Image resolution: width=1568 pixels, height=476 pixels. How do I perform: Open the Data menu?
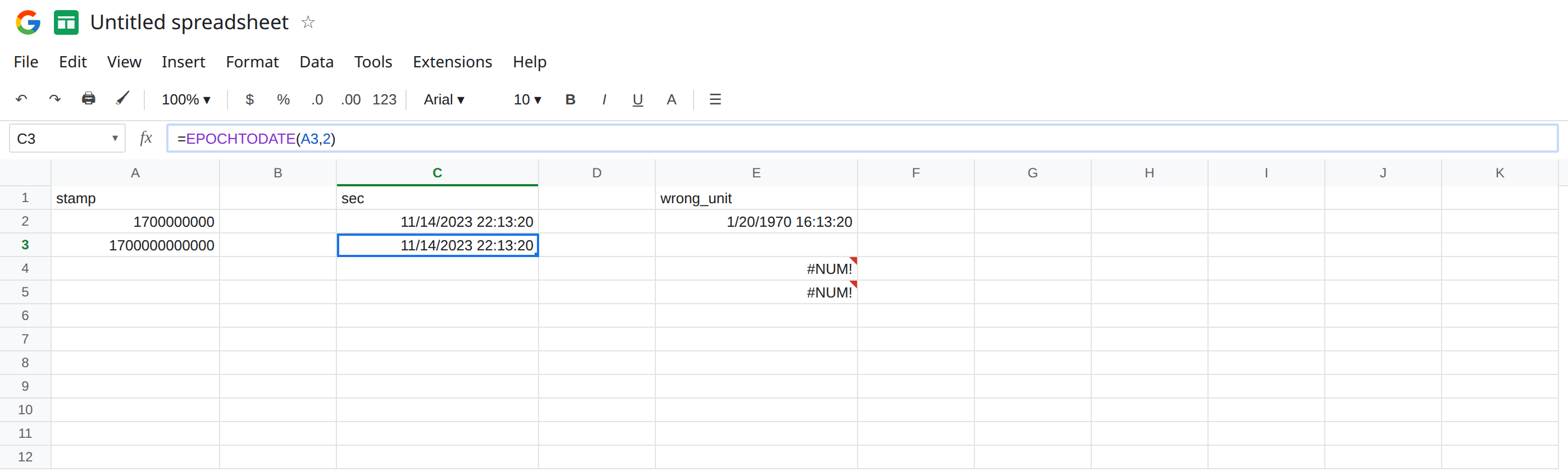point(317,62)
